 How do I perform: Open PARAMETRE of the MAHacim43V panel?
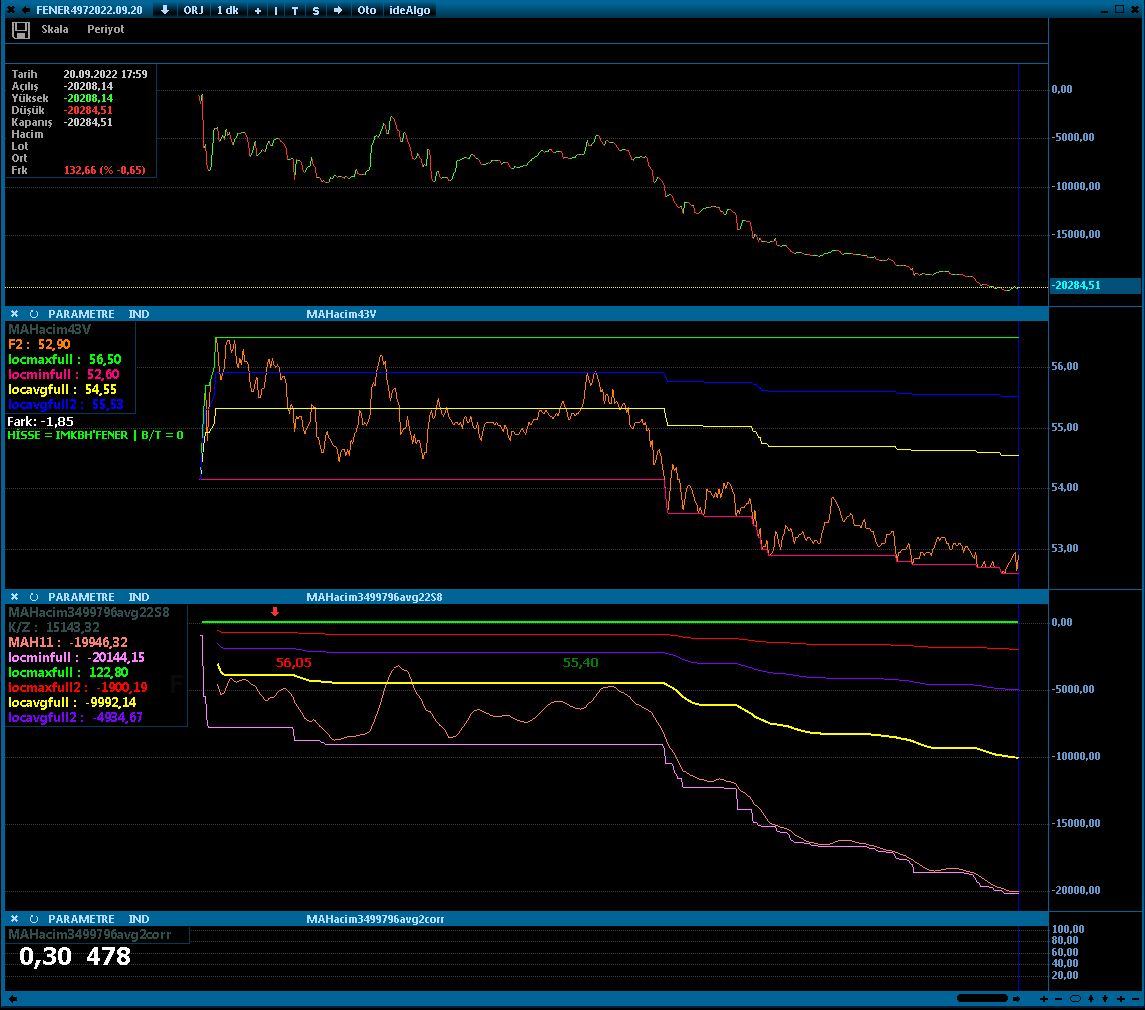[x=81, y=314]
